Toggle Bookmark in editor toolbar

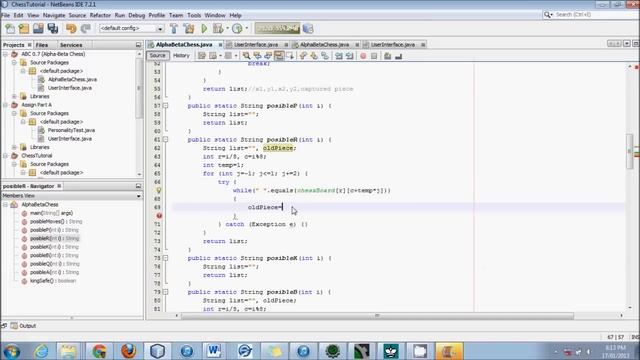click(325, 56)
